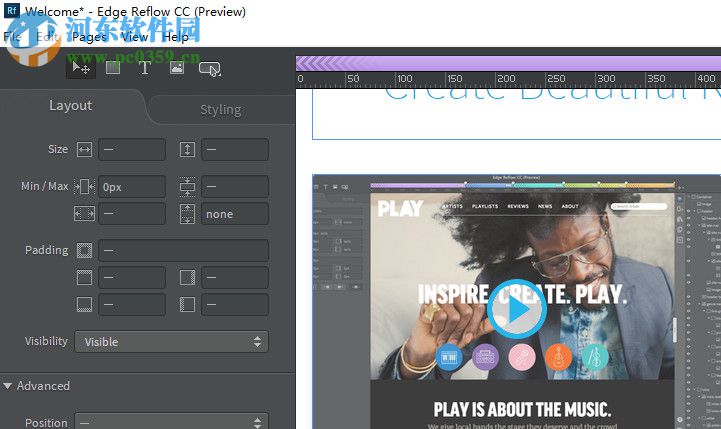
Task: Open the Pages menu
Action: click(x=89, y=37)
